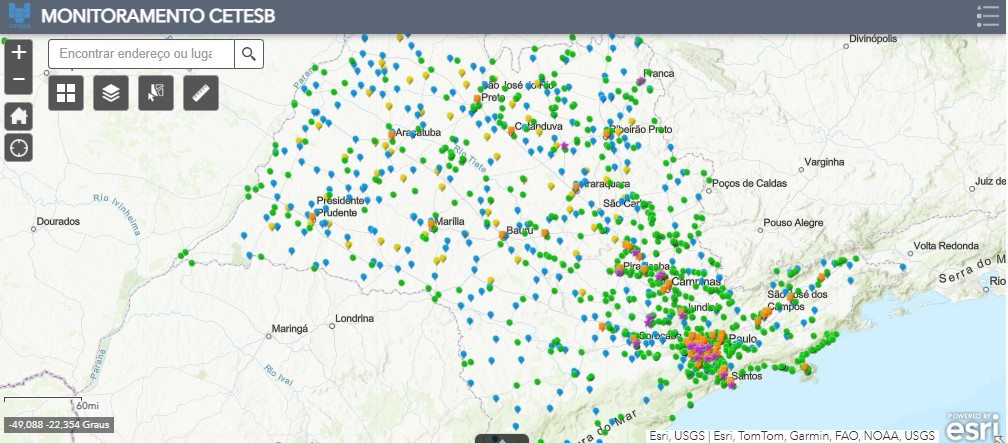The height and width of the screenshot is (443, 1008).
Task: Focus the 'Encontrar endereço ou lugar' search box
Action: 142,54
